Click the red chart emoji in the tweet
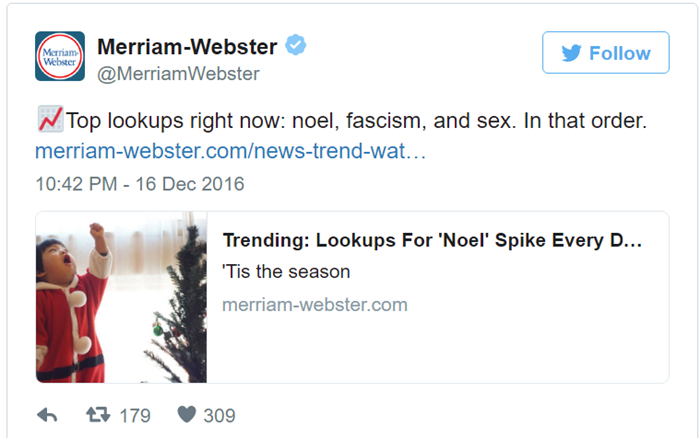The image size is (700, 438). click(48, 121)
